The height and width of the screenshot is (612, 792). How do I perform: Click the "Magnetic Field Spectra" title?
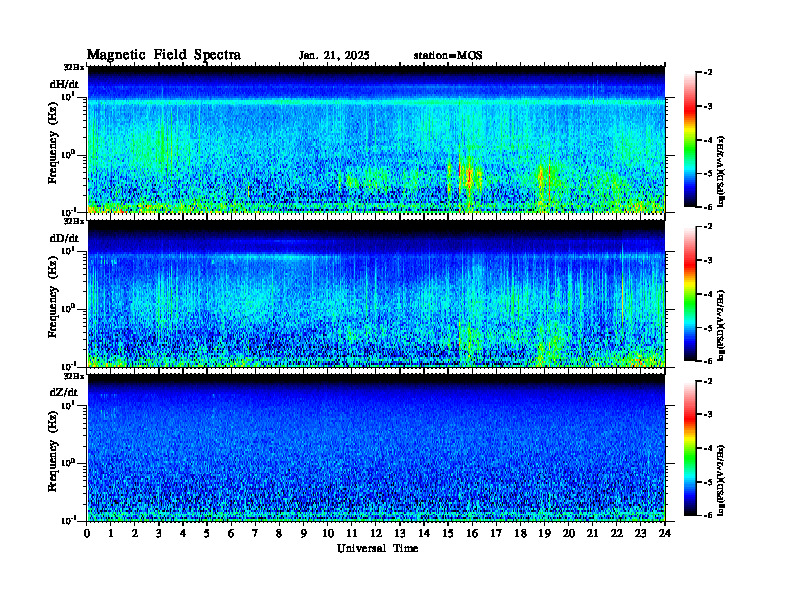164,55
